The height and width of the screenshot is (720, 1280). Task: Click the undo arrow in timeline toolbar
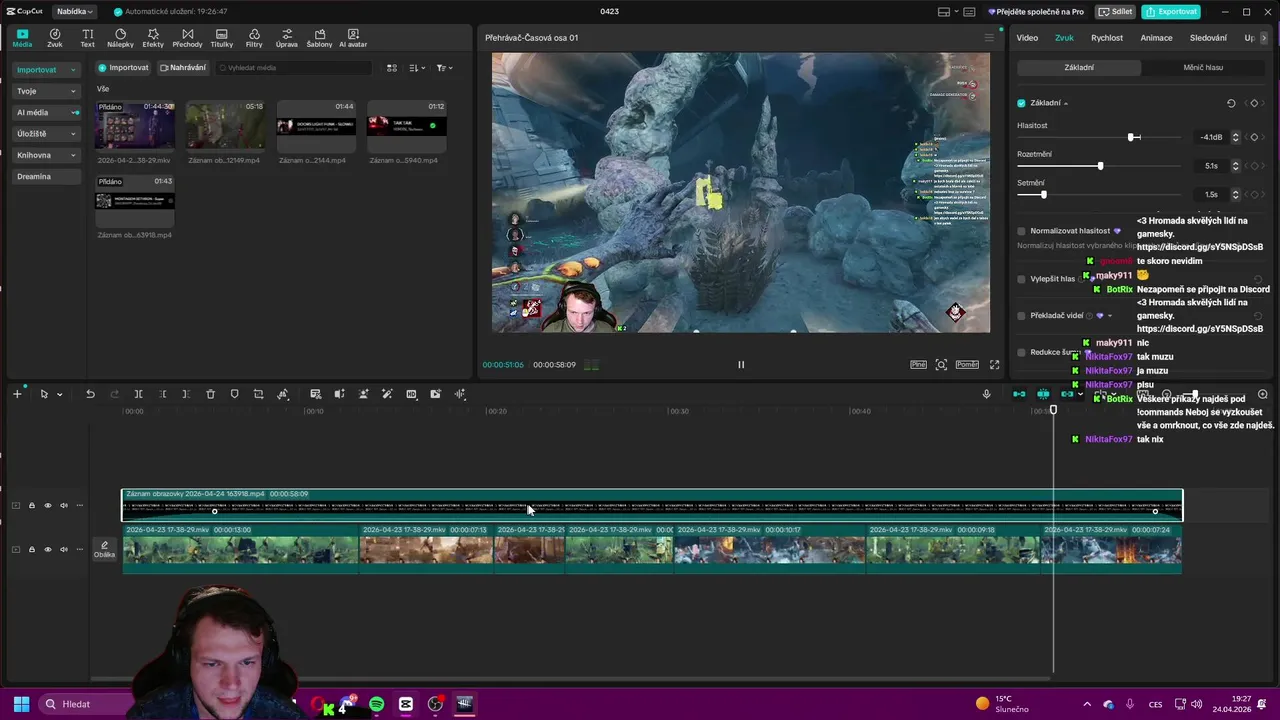90,394
